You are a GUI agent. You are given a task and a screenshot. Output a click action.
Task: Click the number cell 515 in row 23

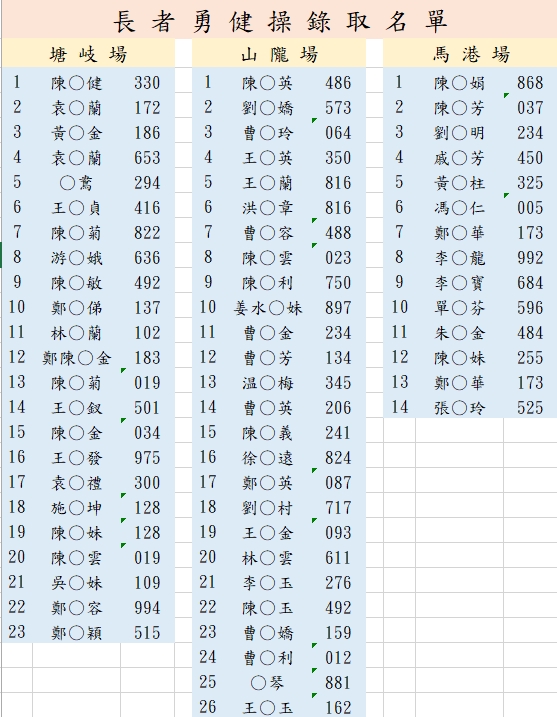148,632
